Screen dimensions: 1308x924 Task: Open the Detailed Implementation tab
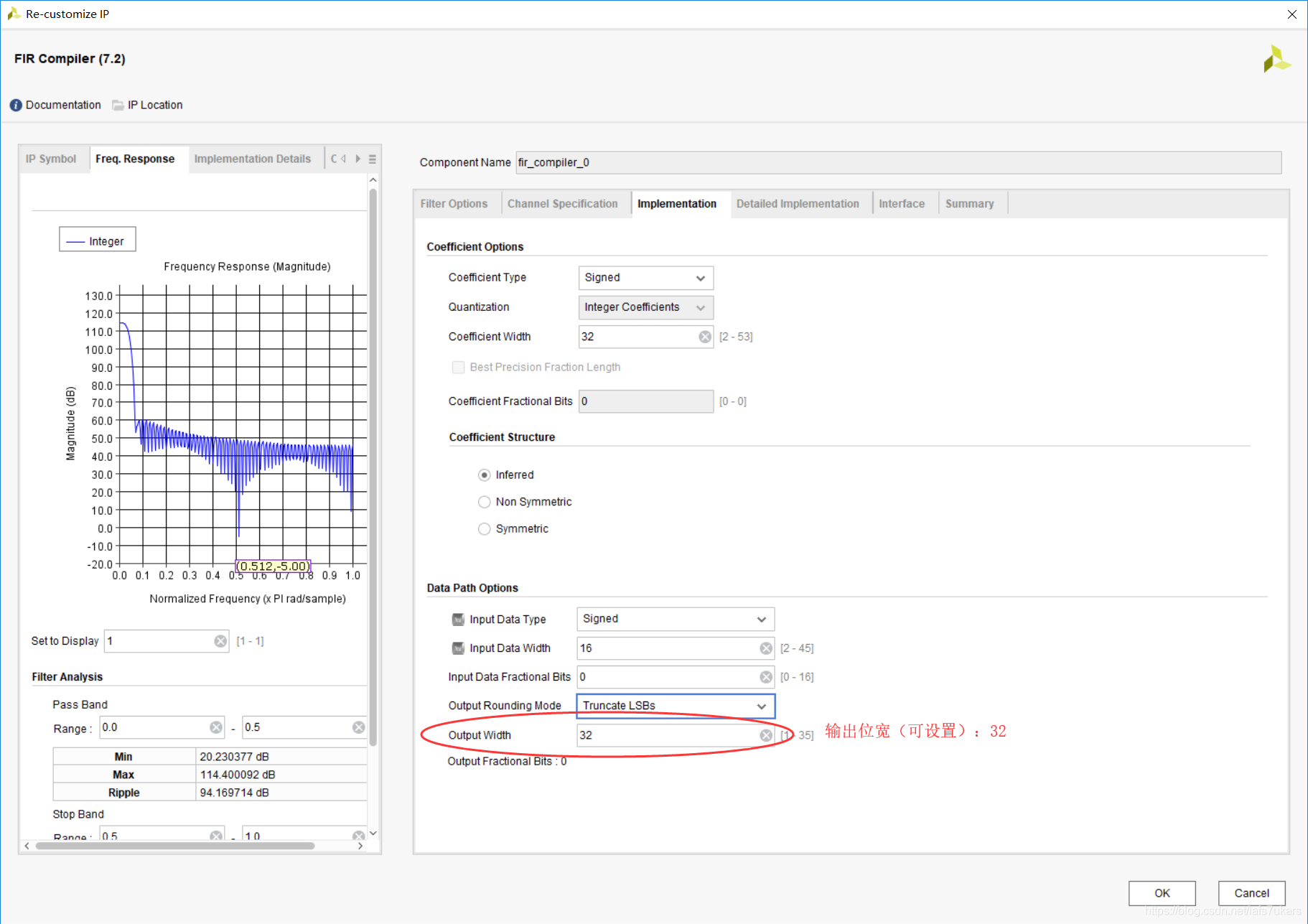tap(798, 204)
